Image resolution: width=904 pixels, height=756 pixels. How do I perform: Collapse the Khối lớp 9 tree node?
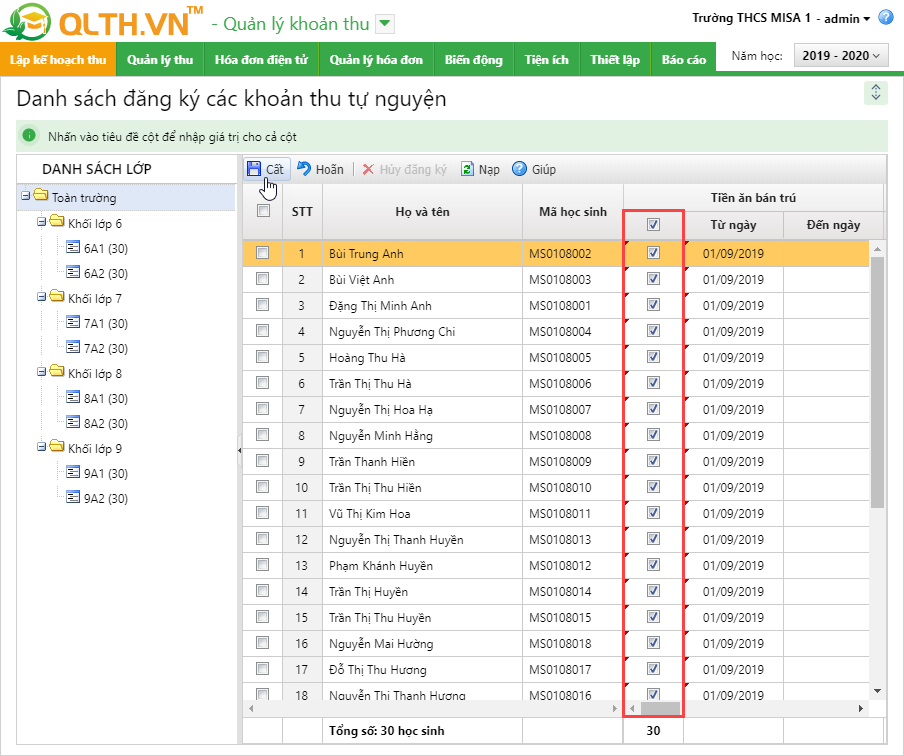(x=42, y=447)
